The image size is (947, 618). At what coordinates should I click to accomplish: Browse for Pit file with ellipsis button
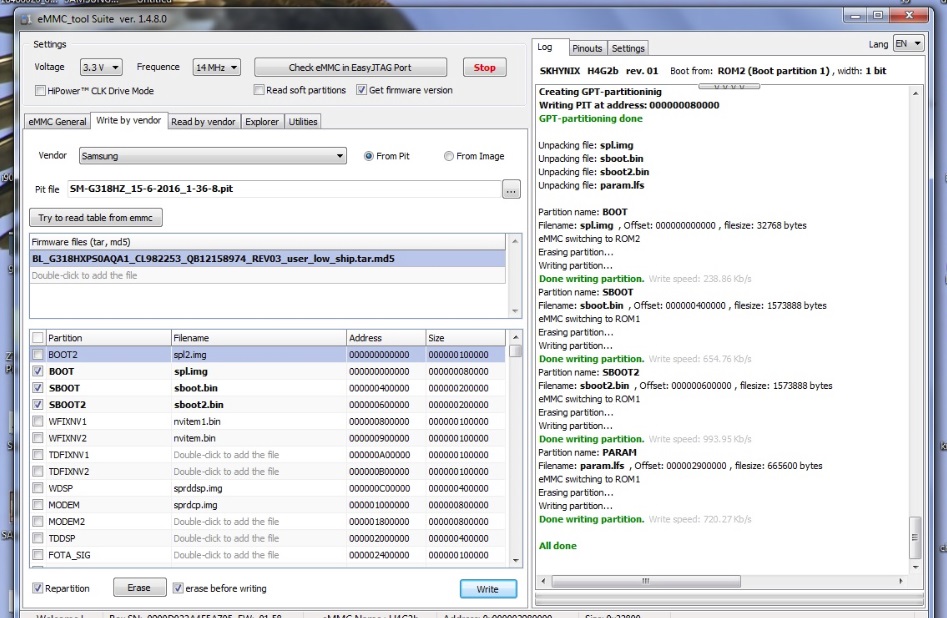pyautogui.click(x=511, y=190)
